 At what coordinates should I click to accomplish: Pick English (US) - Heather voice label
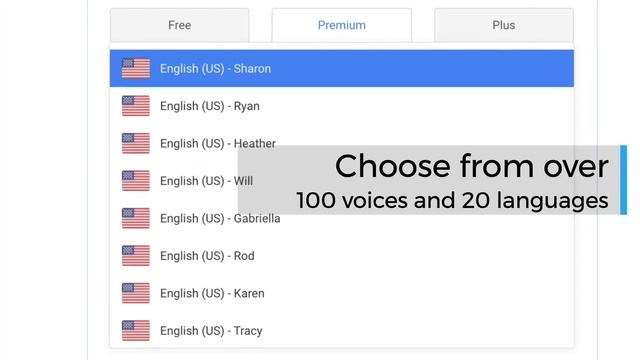click(x=218, y=144)
